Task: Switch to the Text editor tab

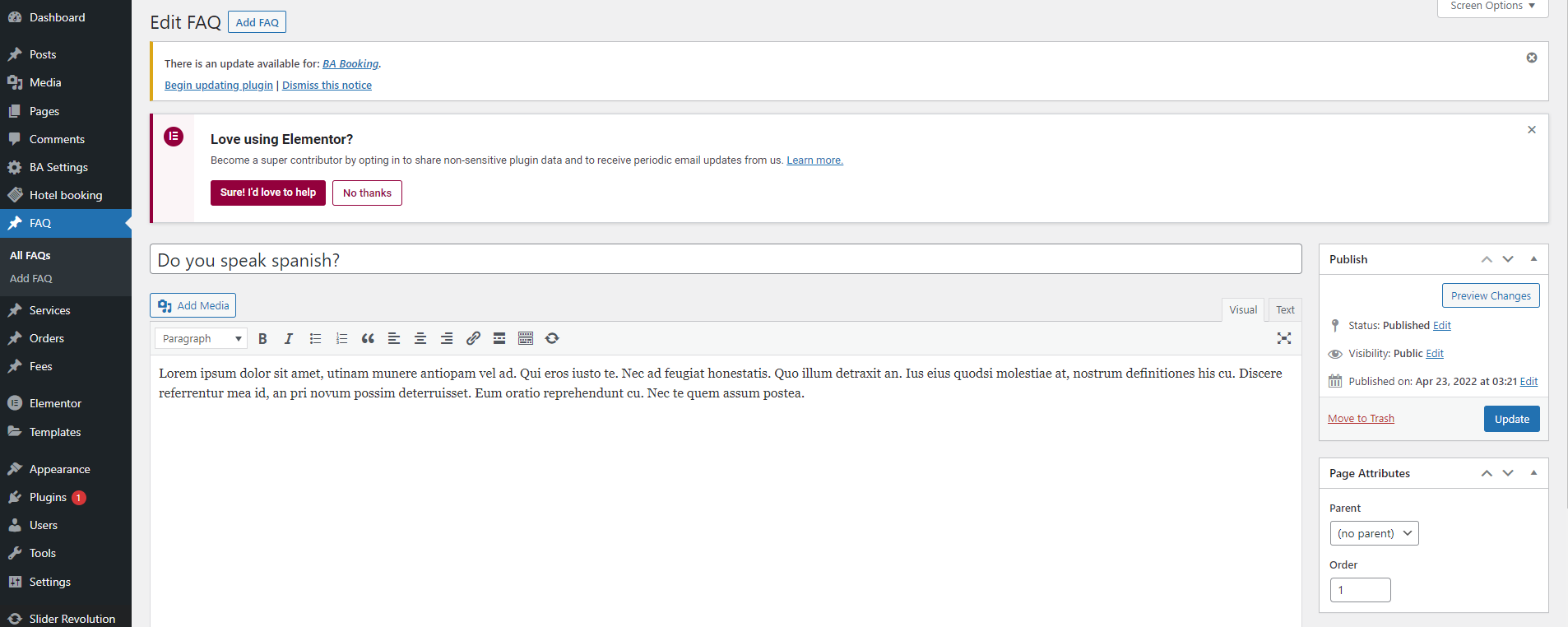Action: (x=1284, y=310)
